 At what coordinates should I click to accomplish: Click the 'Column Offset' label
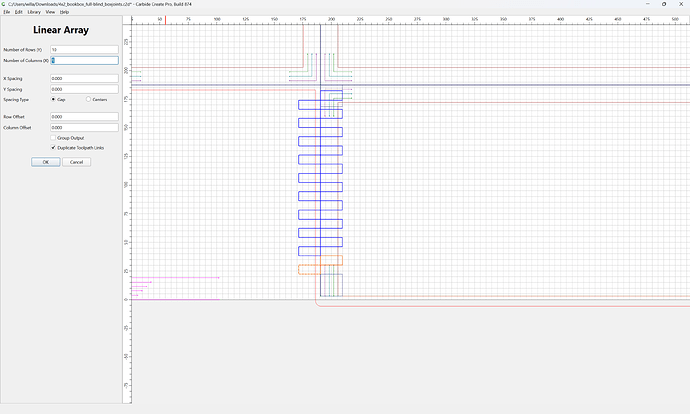tap(17, 128)
